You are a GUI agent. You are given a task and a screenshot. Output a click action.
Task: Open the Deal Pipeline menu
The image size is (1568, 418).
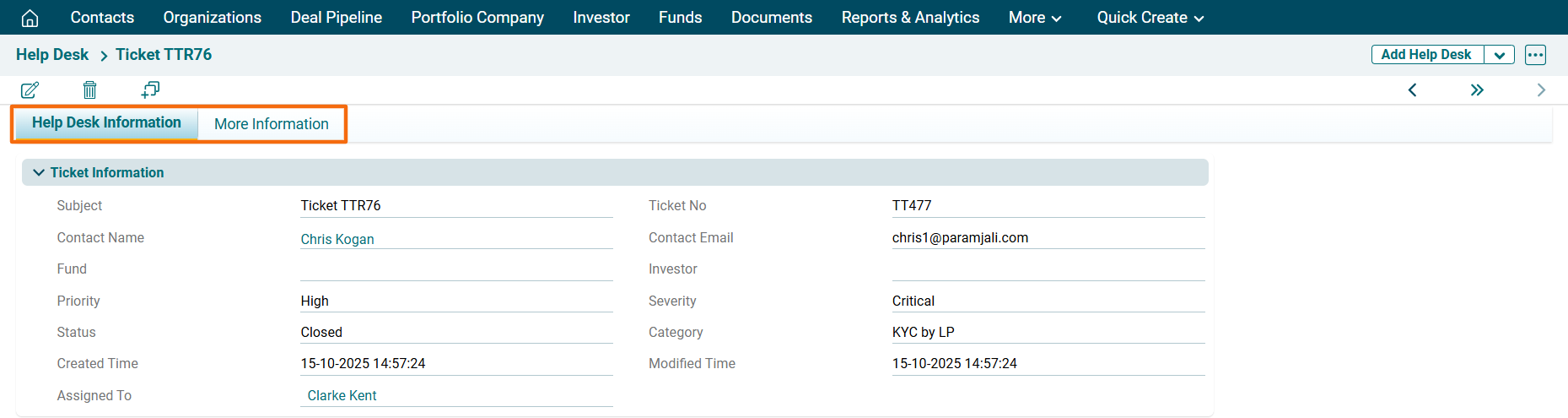[336, 18]
